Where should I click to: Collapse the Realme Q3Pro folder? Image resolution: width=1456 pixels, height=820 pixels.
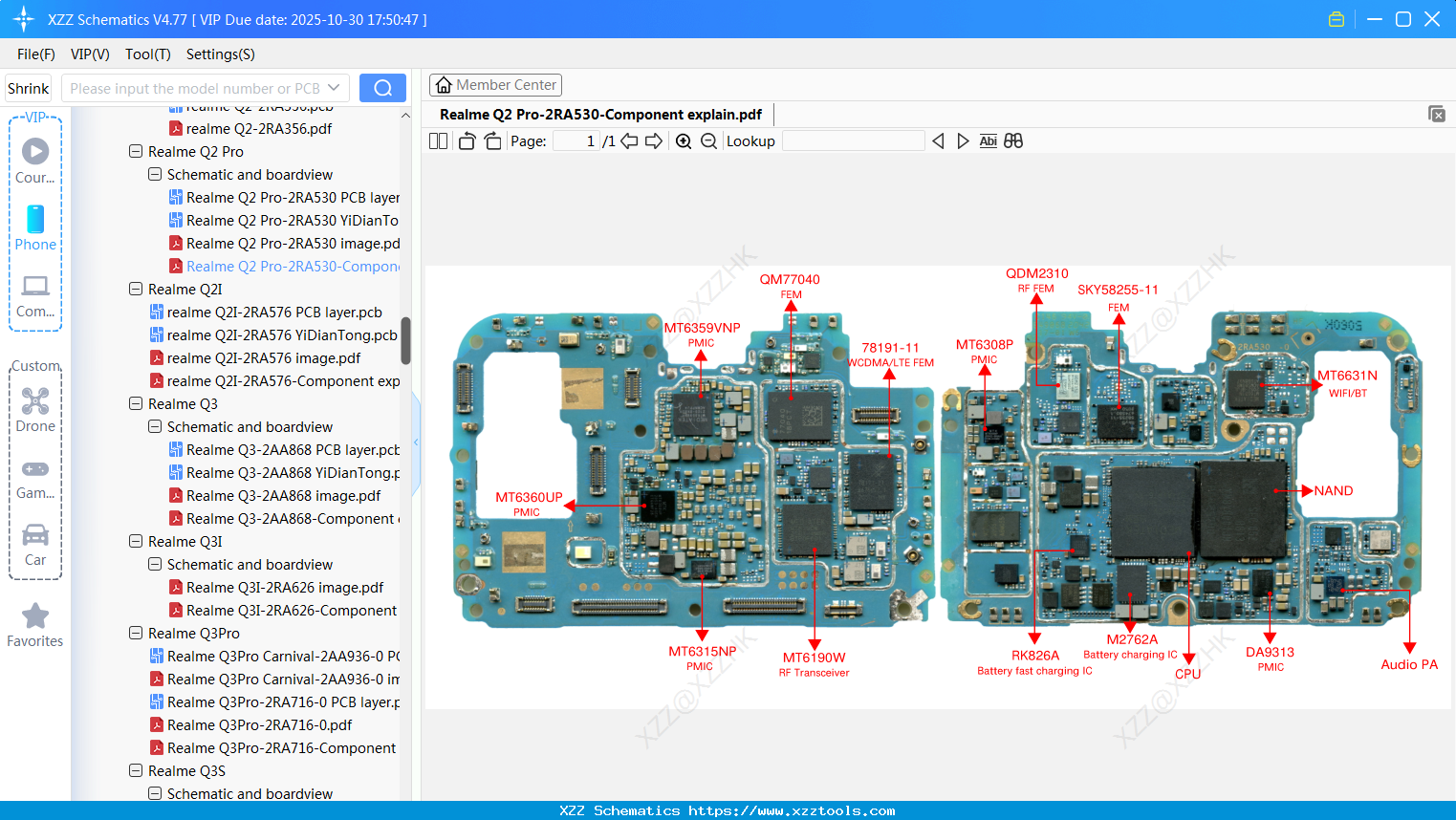pyautogui.click(x=136, y=634)
